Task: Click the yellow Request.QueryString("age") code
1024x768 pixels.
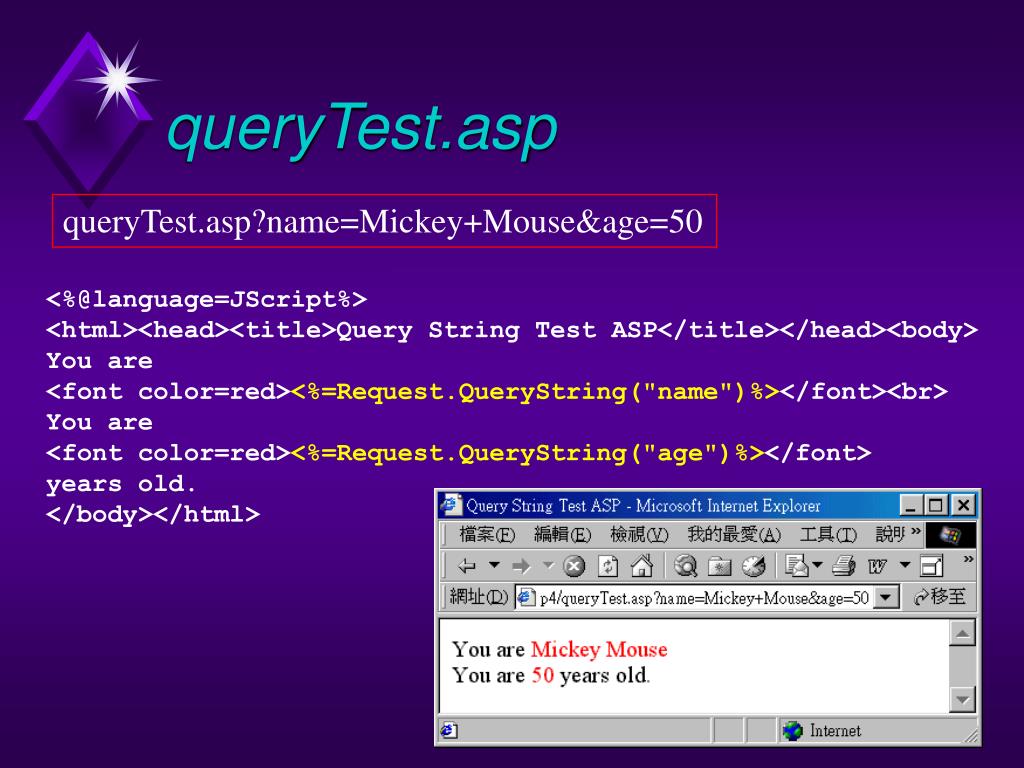Action: coord(528,453)
